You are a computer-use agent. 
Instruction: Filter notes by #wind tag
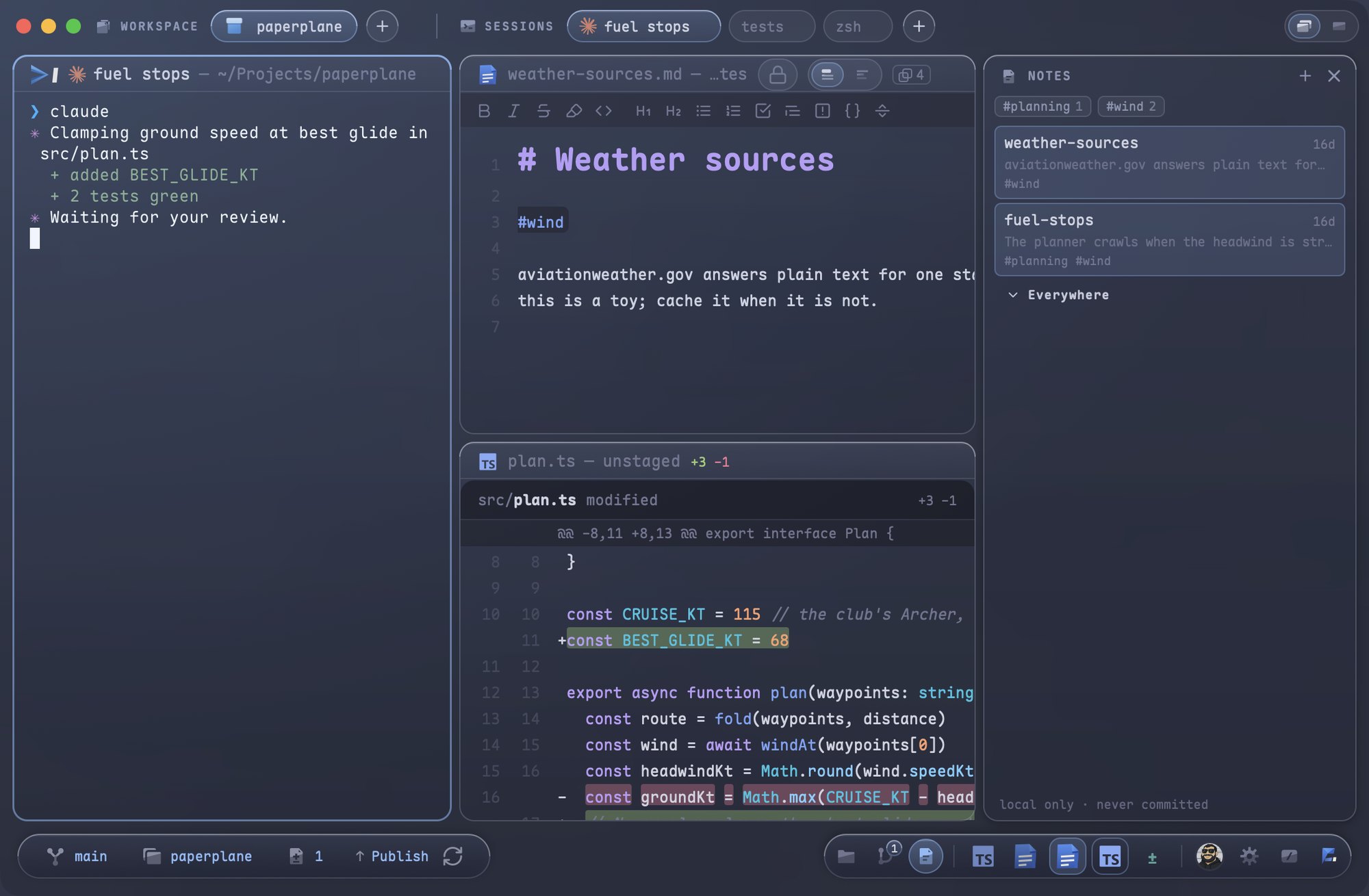point(1131,107)
